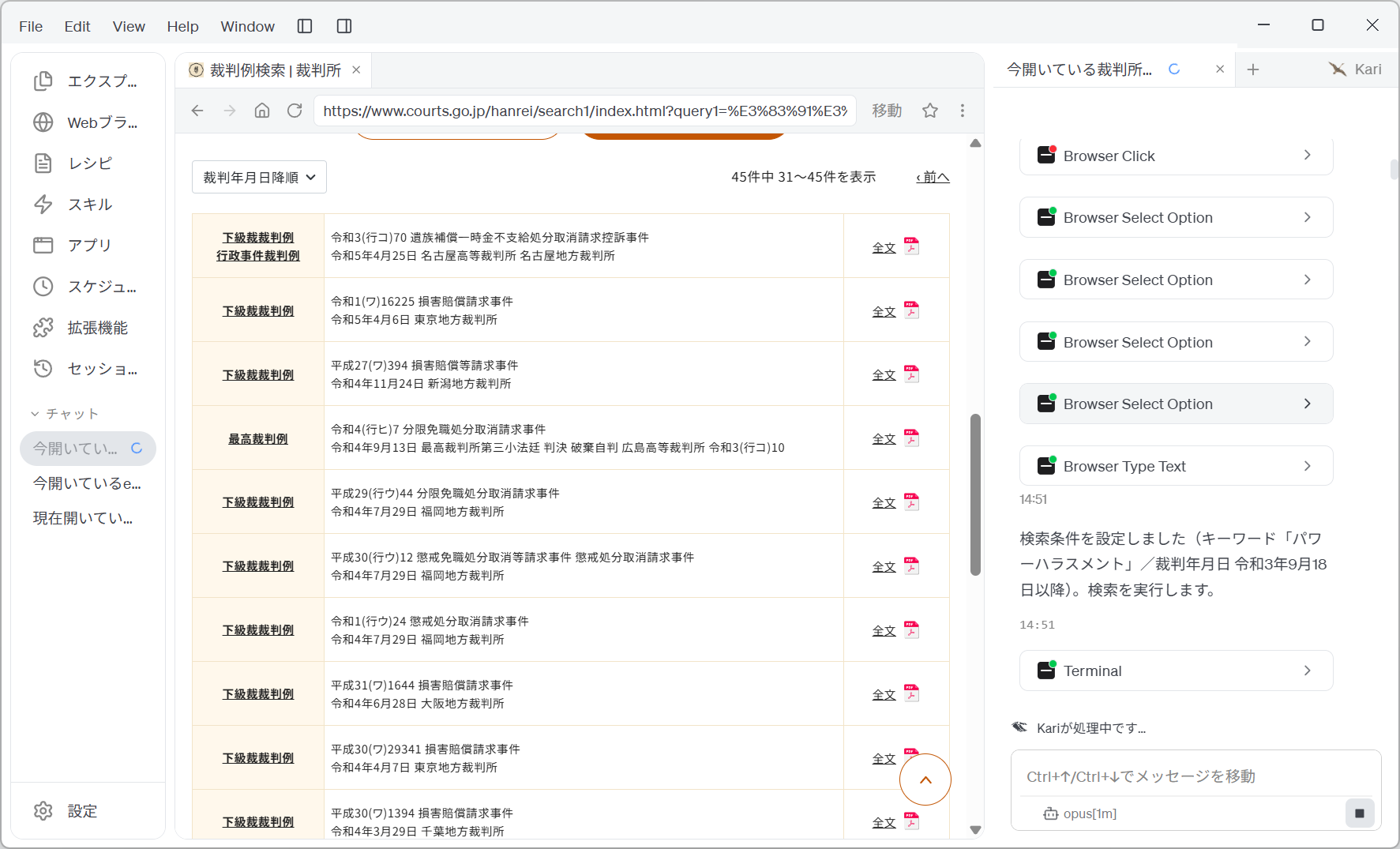Viewport: 1400px width, 849px height.
Task: Expand the Browser Click step
Action: pos(1177,156)
